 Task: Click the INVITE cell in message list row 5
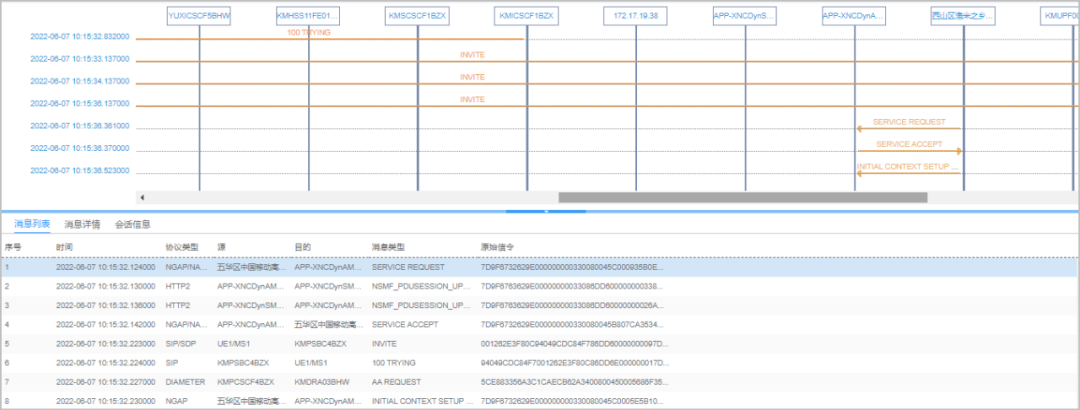(x=384, y=343)
